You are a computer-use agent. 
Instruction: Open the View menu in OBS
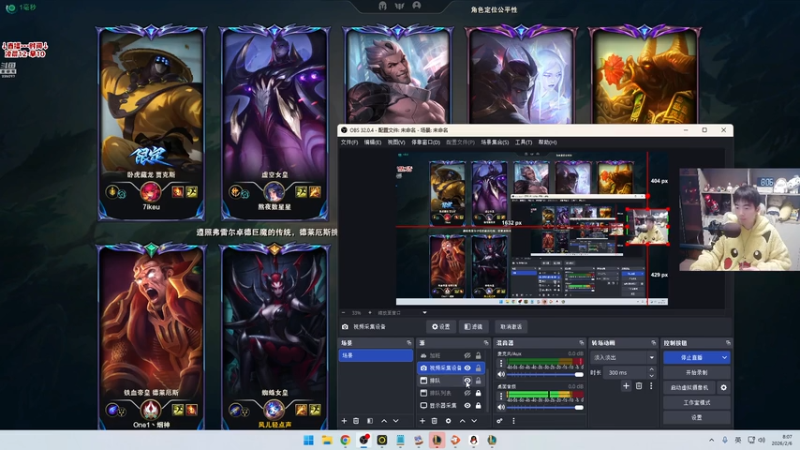pos(396,142)
